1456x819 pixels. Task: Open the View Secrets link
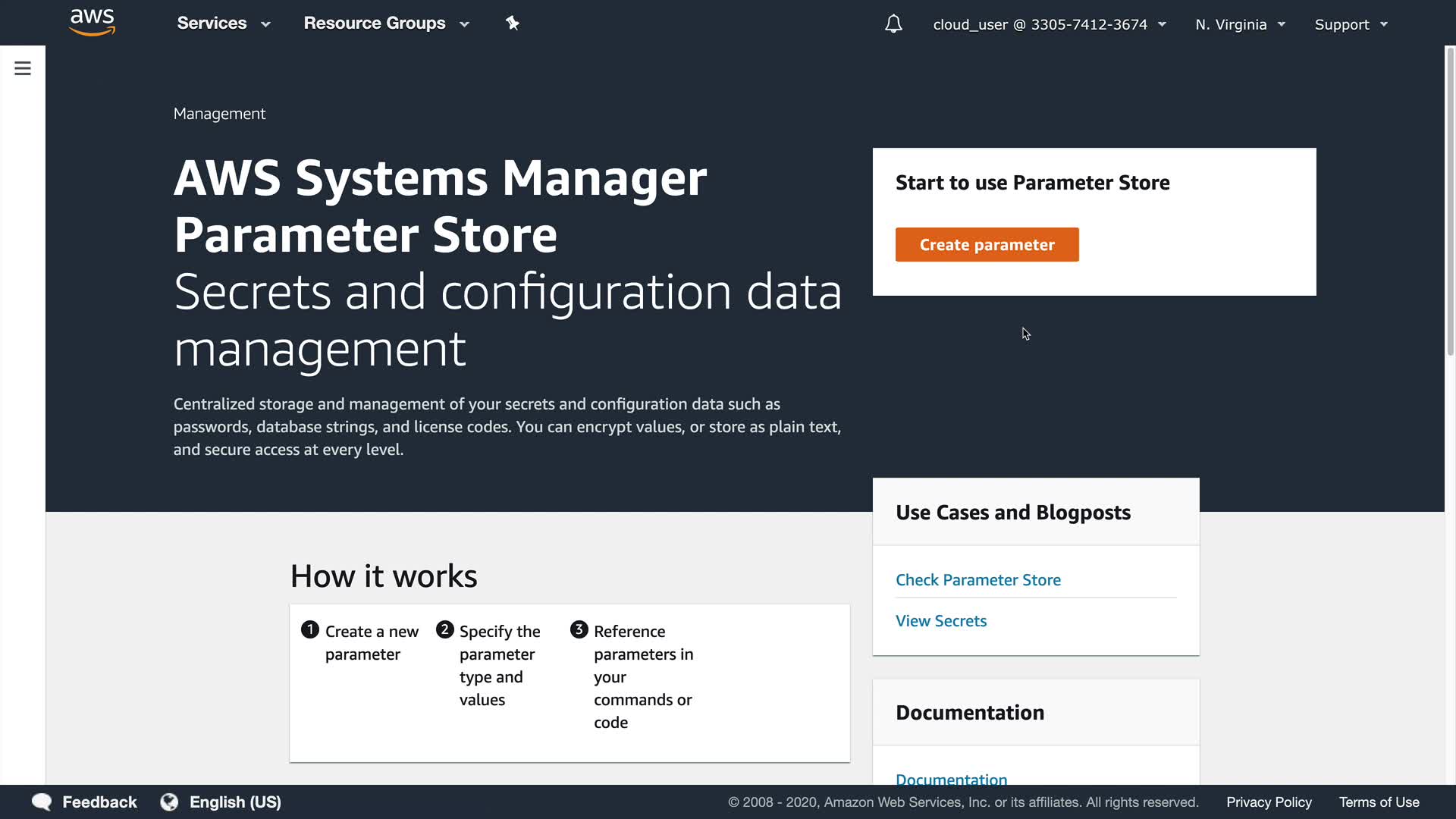point(940,621)
